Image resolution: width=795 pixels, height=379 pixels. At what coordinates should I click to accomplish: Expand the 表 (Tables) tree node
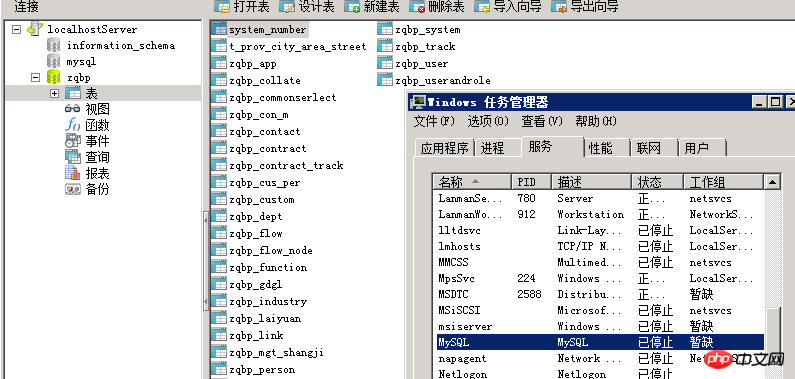pos(54,94)
